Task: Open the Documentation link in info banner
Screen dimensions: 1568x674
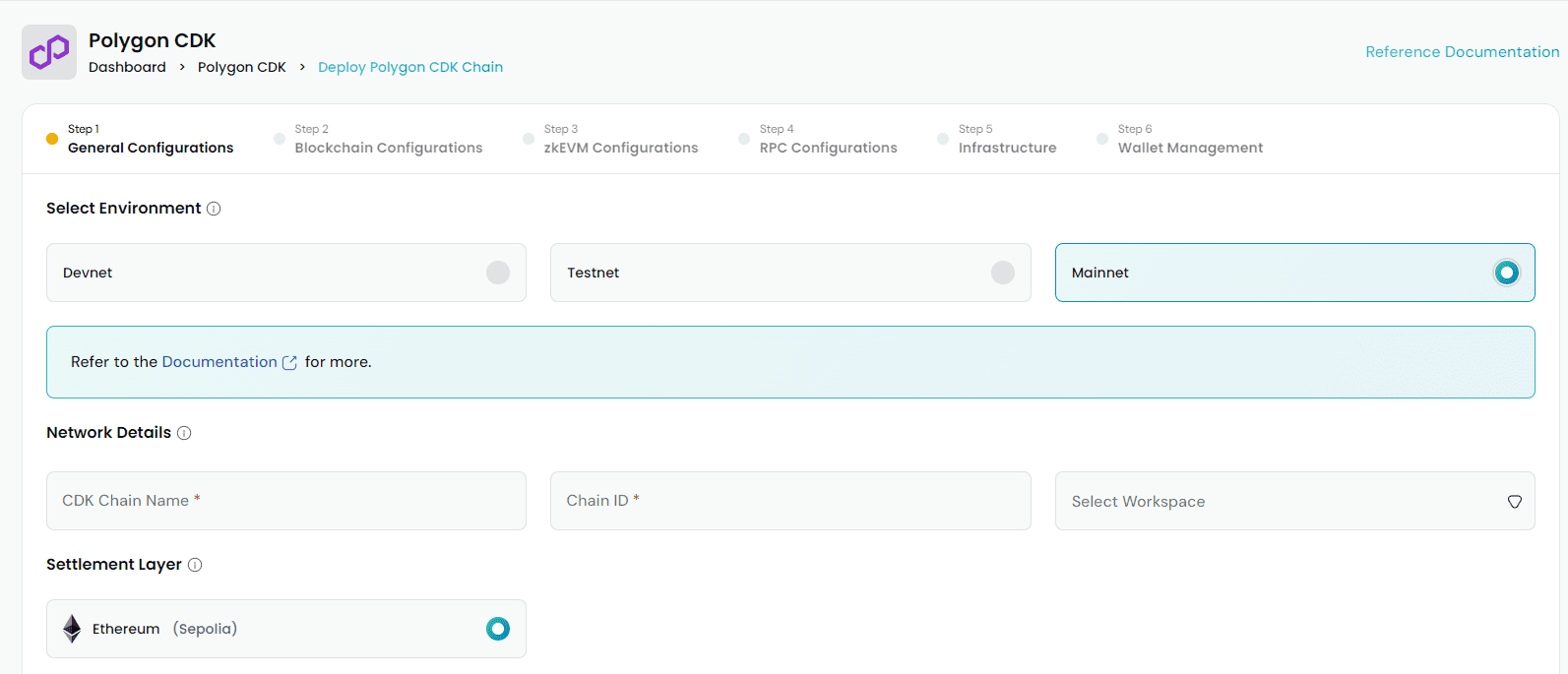Action: tap(220, 362)
